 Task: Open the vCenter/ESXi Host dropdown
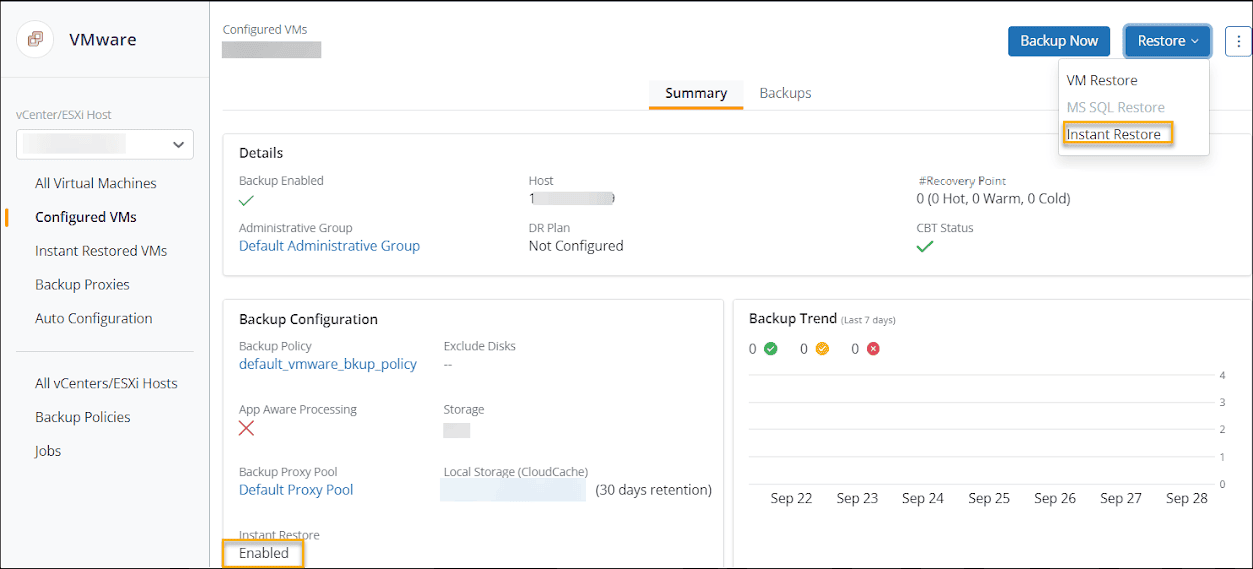click(x=105, y=144)
